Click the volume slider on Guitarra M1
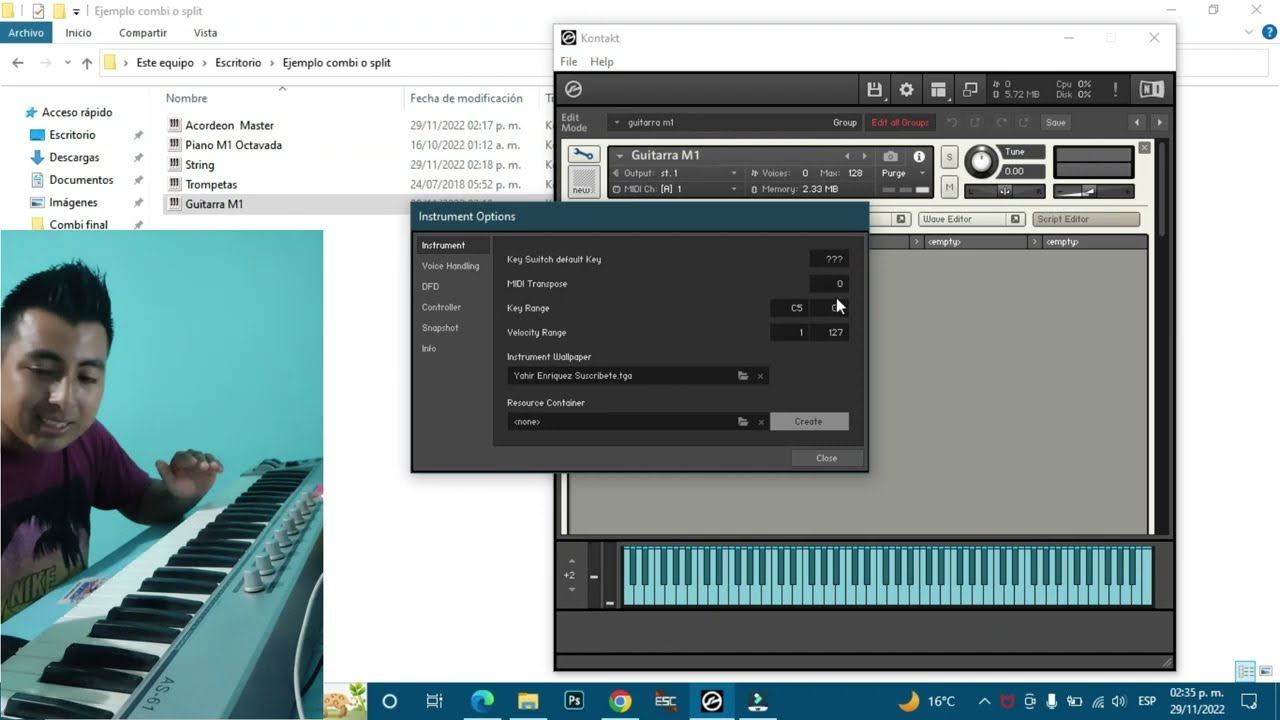The image size is (1280, 720). pyautogui.click(x=1093, y=191)
